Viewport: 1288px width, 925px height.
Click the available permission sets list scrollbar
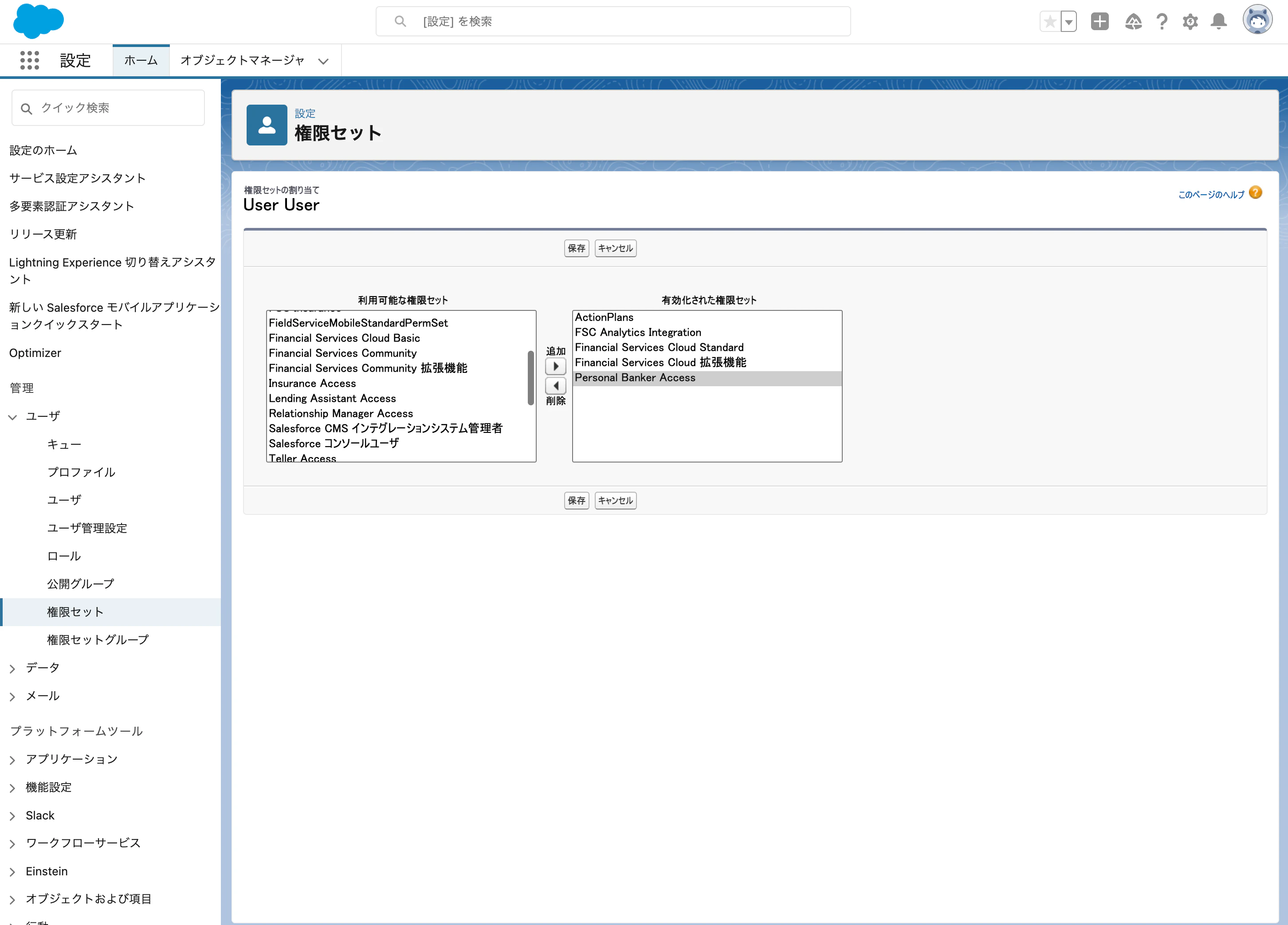pos(530,378)
